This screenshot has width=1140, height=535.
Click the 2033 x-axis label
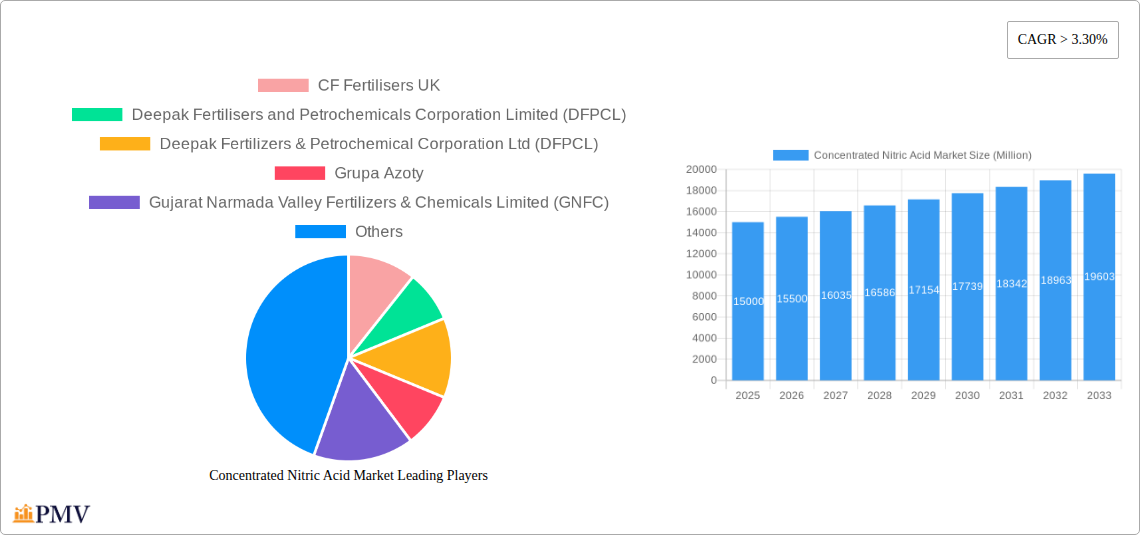pyautogui.click(x=1099, y=395)
